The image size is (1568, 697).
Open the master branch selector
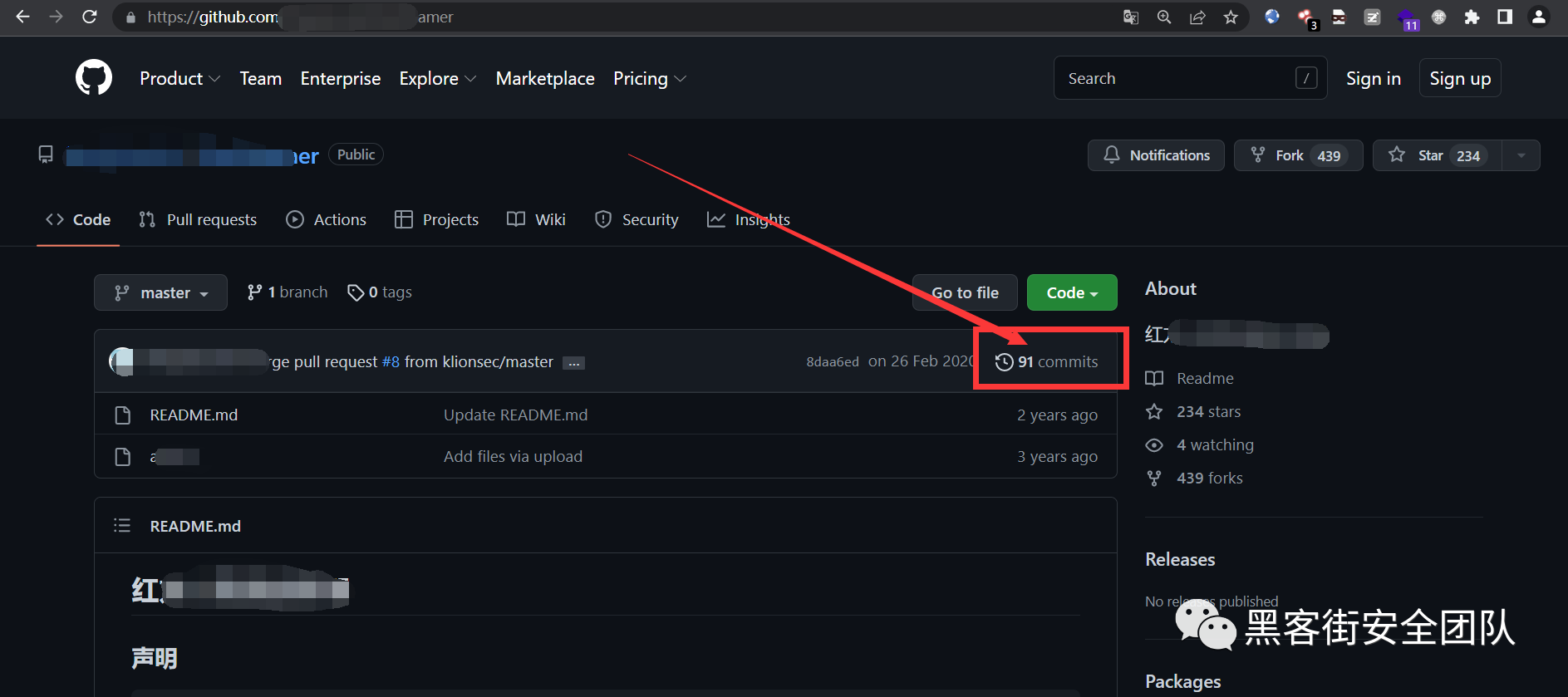pos(160,292)
